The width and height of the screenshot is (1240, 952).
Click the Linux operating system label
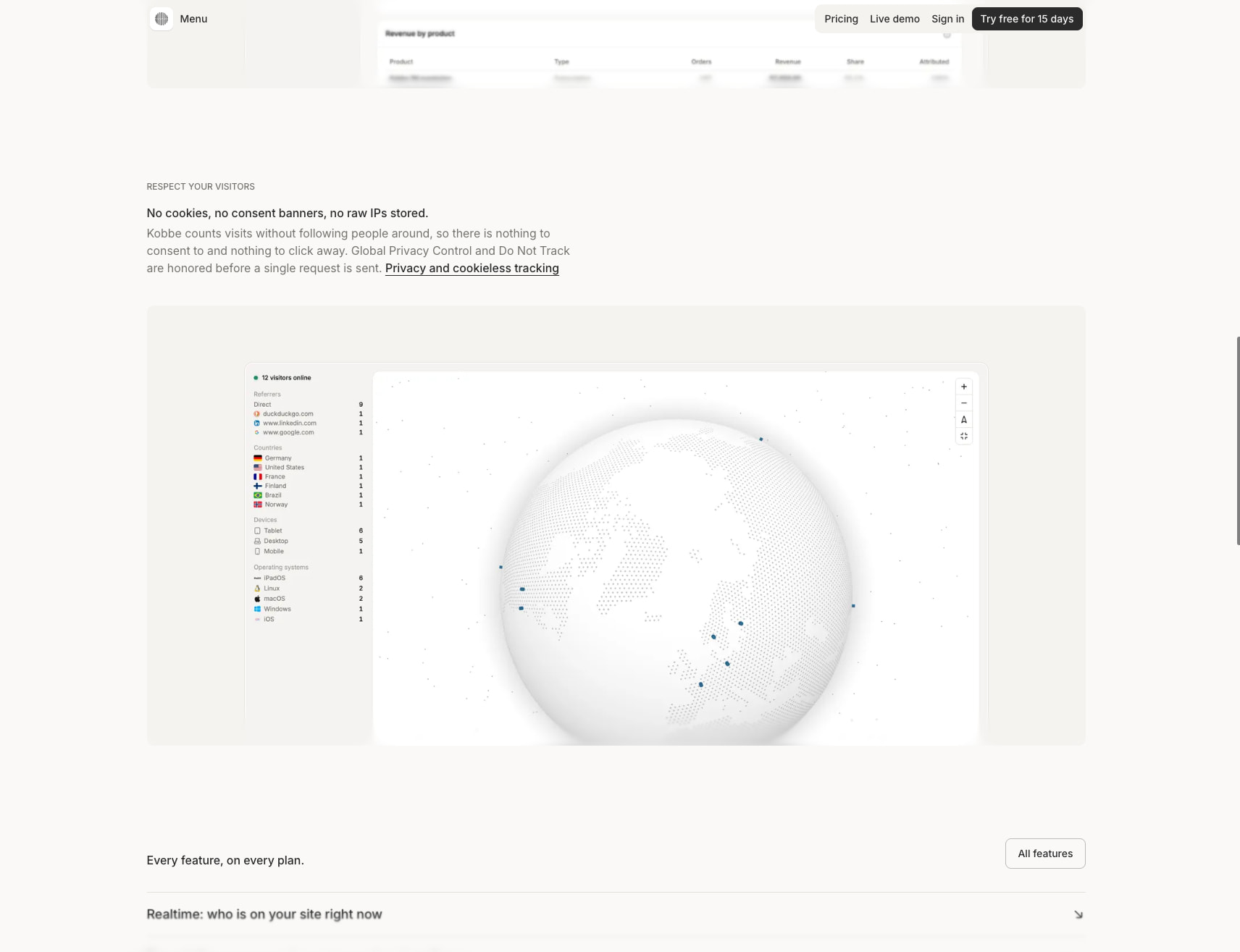[272, 589]
